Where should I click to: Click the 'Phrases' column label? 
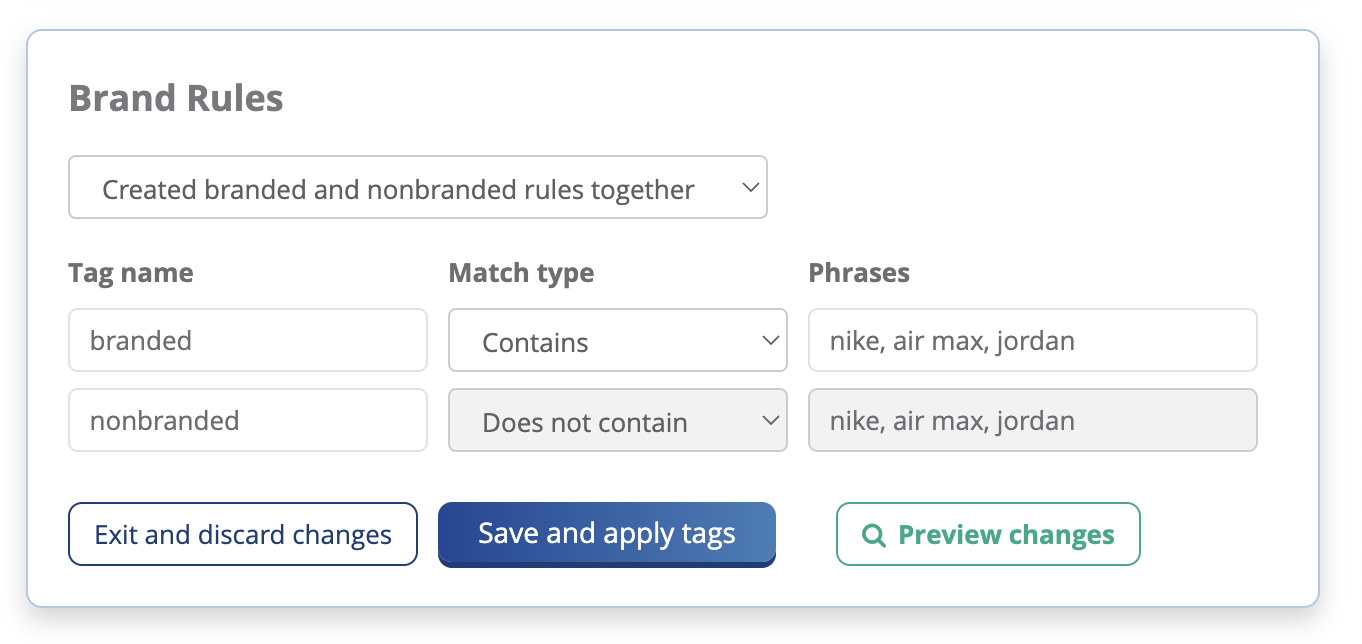click(859, 273)
